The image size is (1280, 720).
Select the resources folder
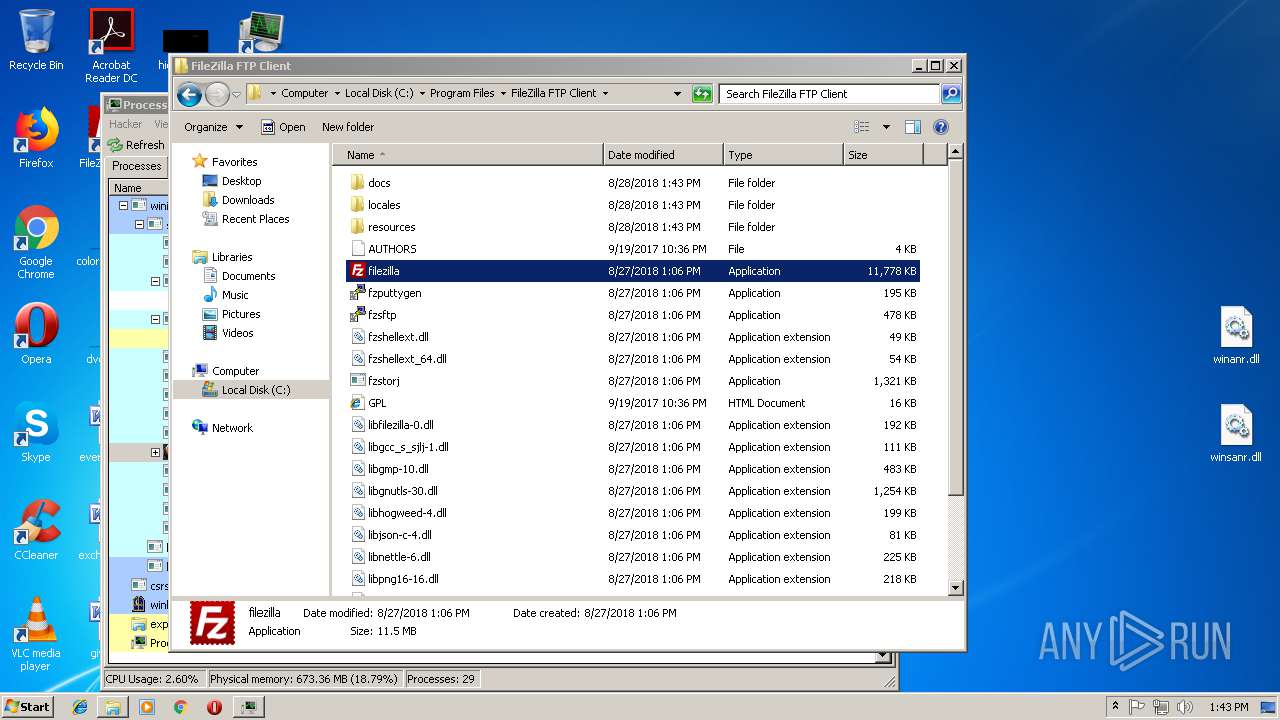point(632,227)
